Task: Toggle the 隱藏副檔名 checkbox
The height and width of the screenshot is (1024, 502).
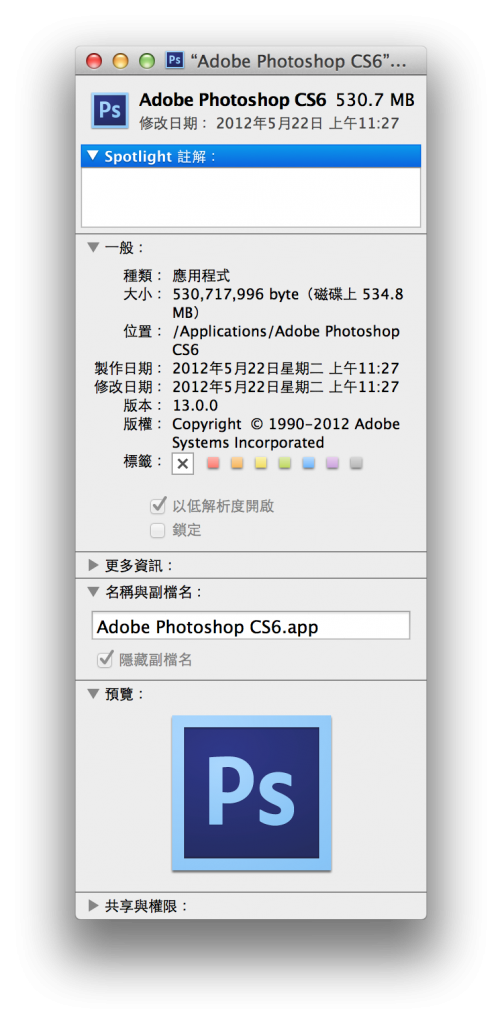Action: 104,660
